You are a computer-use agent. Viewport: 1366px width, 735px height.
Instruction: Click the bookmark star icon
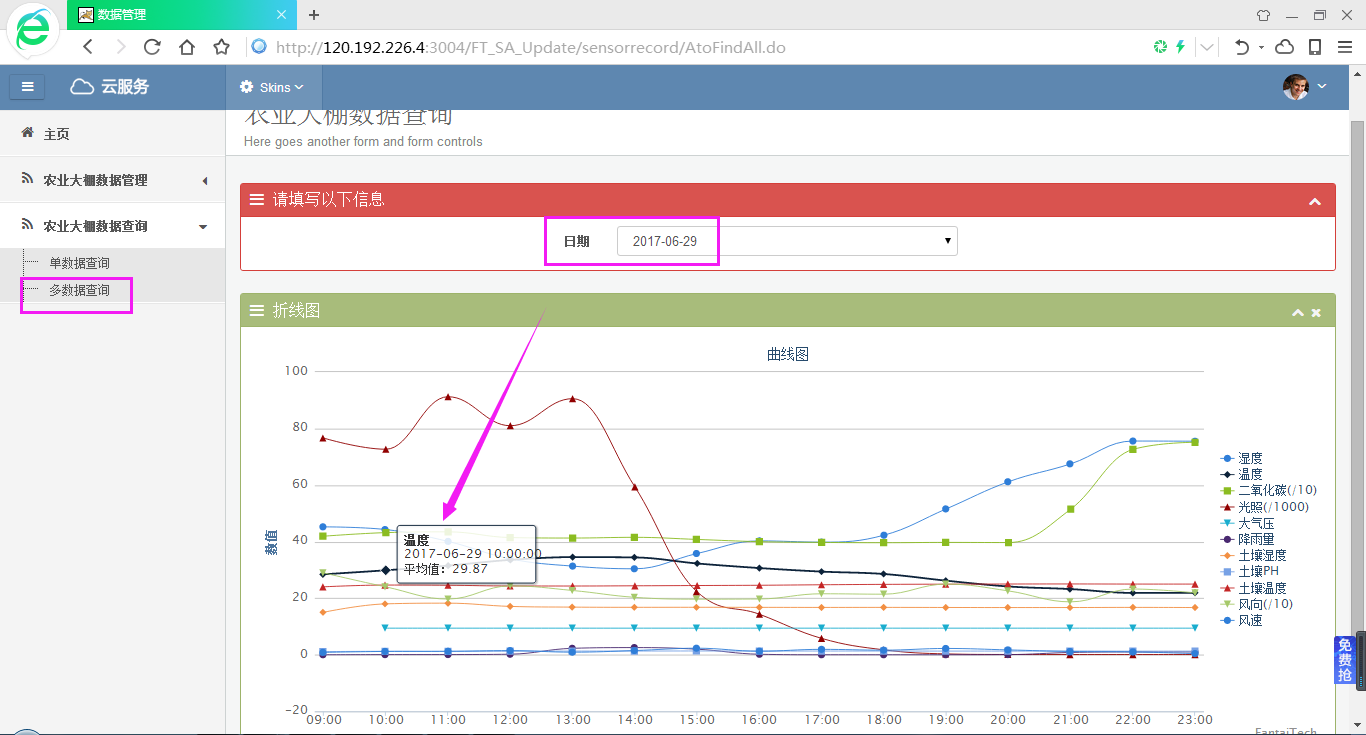pos(221,47)
